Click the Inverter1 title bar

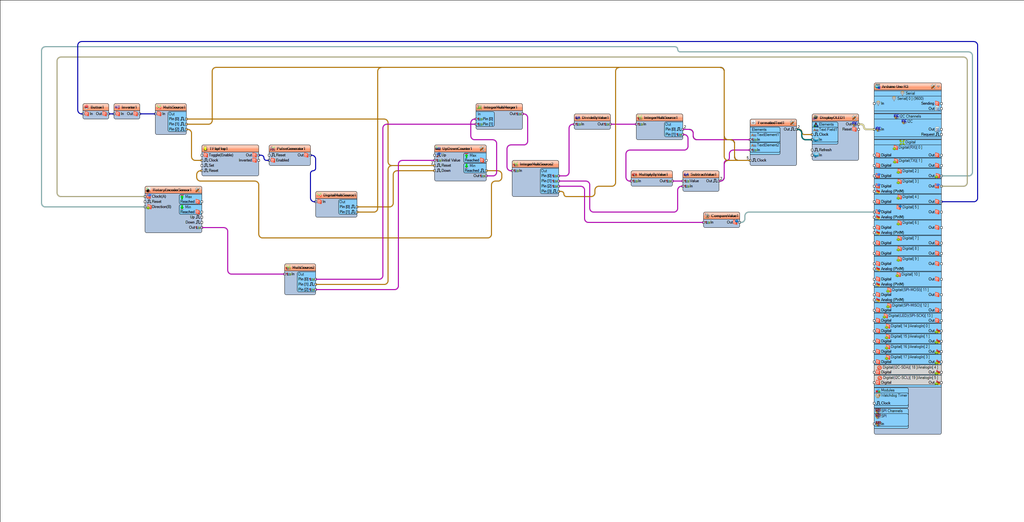[127, 106]
